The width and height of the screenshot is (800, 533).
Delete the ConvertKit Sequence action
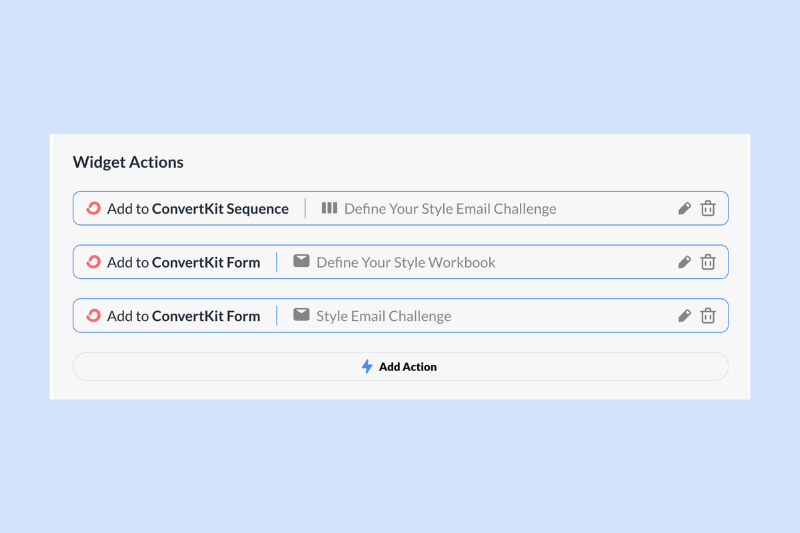coord(708,208)
